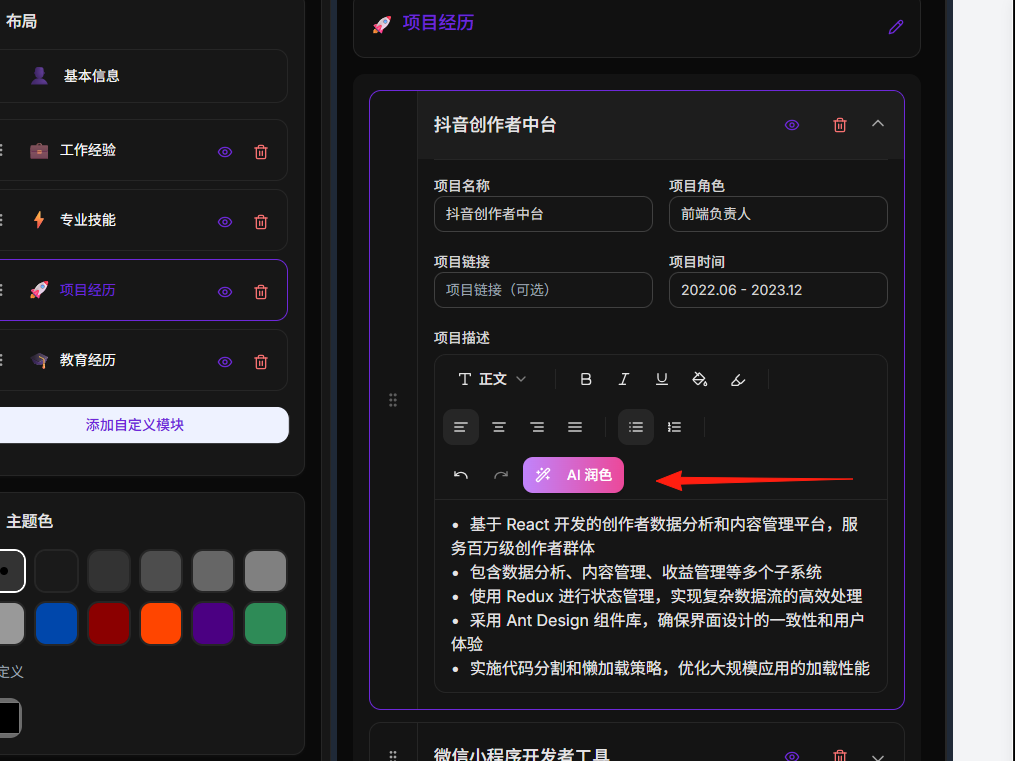
Task: Select the highlighter pen tool
Action: (x=738, y=379)
